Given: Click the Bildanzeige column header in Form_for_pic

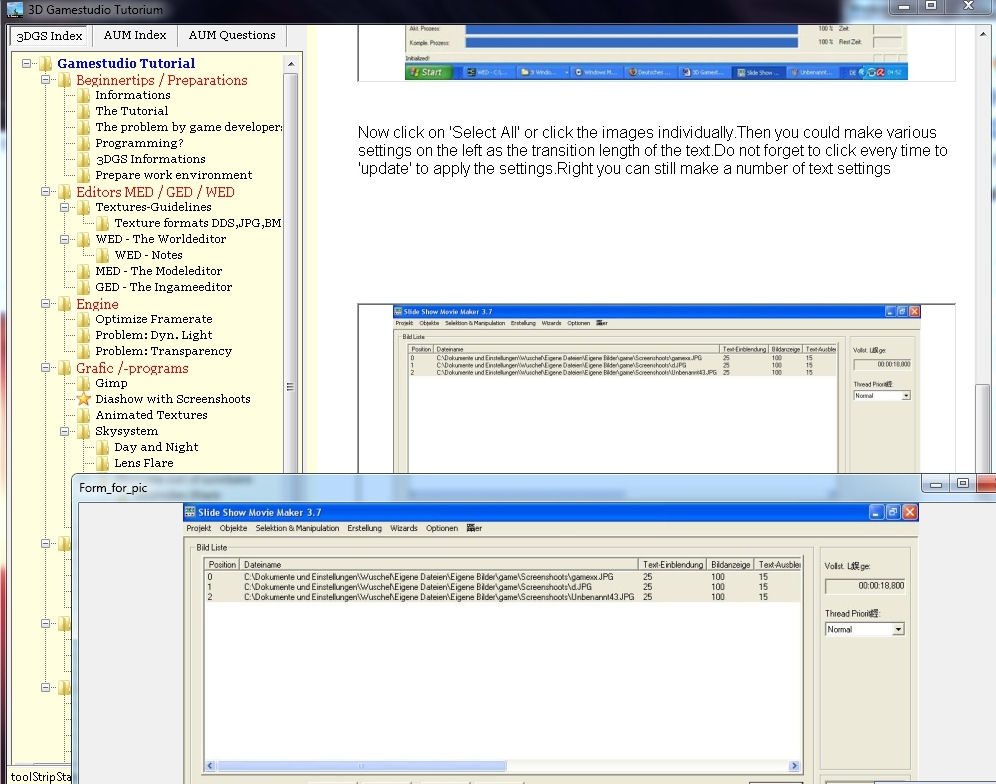Looking at the screenshot, I should coord(730,564).
